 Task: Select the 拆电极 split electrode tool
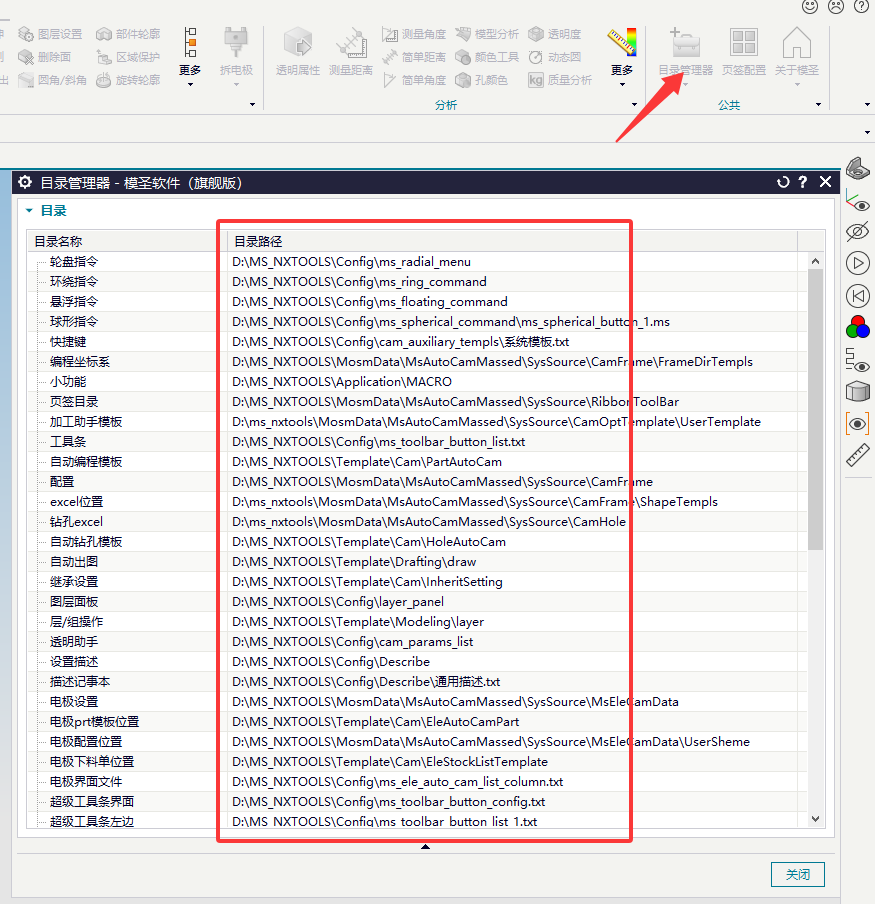click(x=236, y=52)
